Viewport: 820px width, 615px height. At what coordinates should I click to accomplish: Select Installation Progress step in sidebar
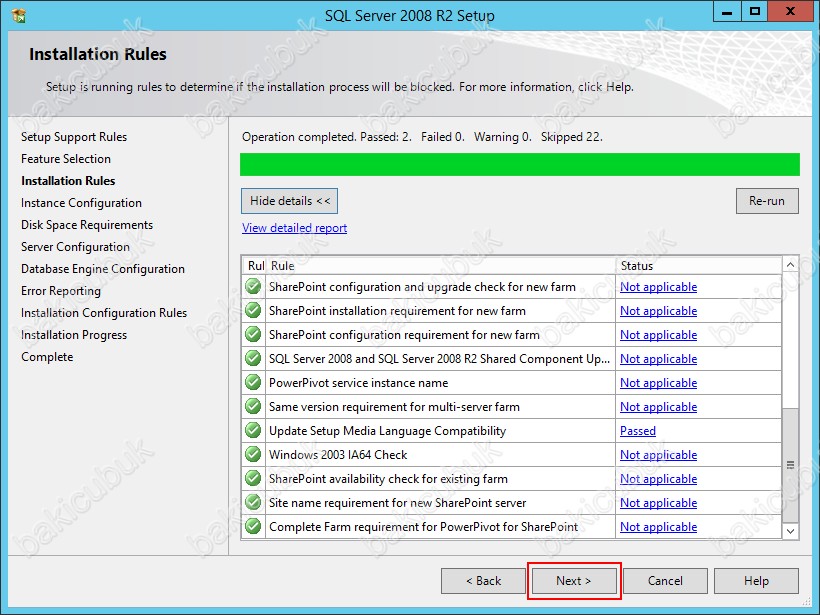[x=74, y=335]
